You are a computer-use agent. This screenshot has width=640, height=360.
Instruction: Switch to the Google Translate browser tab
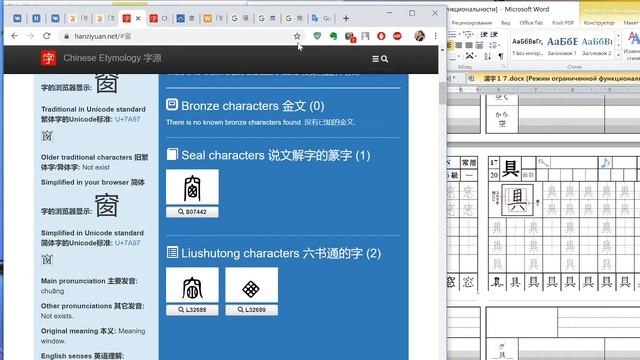[x=321, y=18]
